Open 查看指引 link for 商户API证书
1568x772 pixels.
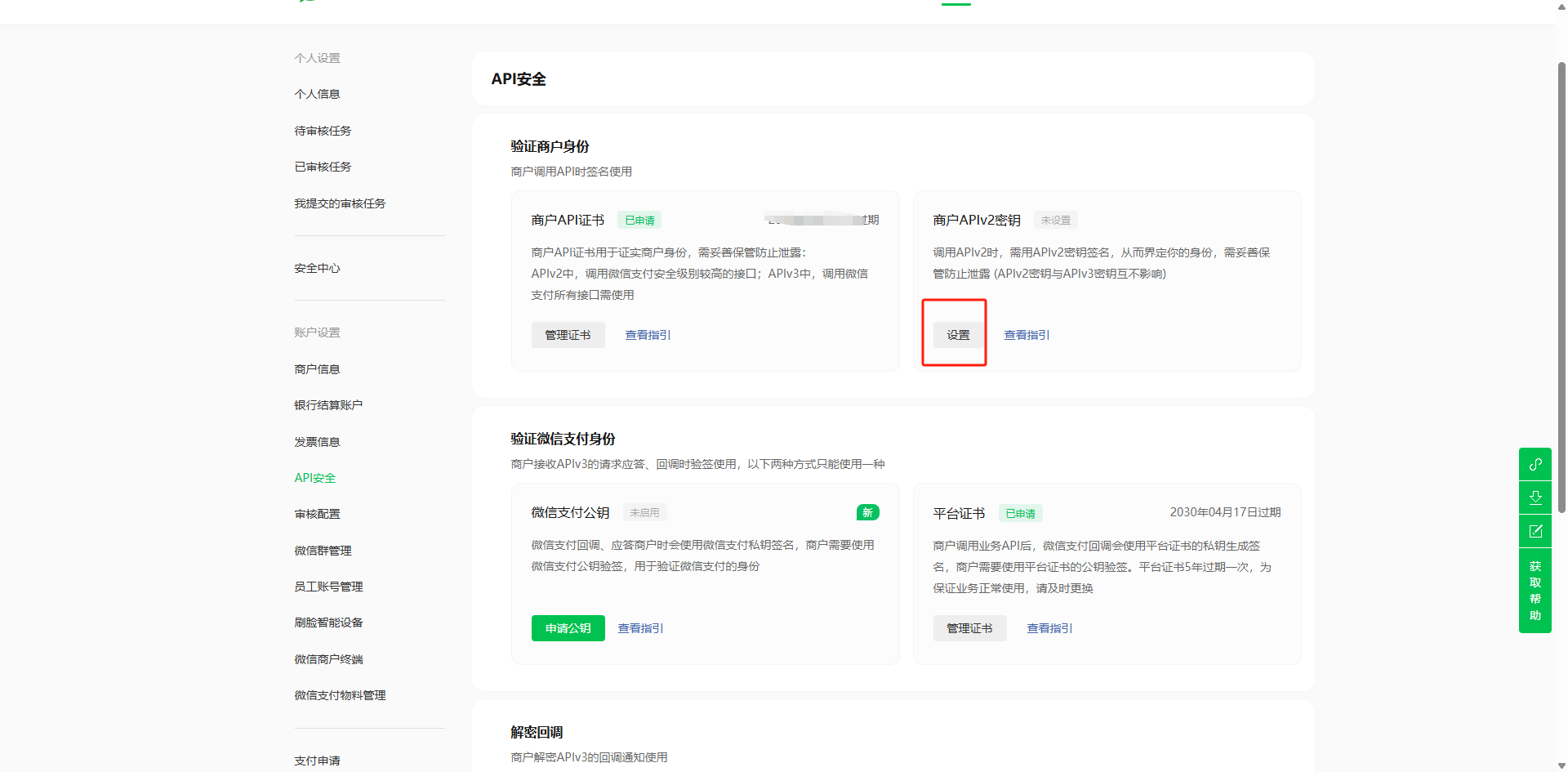648,335
